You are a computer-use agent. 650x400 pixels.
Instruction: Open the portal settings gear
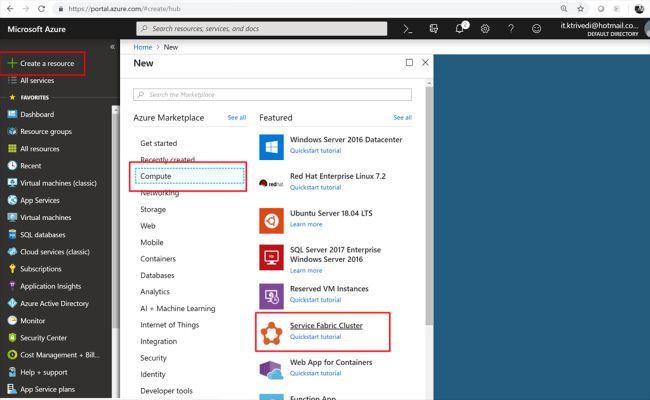[x=485, y=29]
